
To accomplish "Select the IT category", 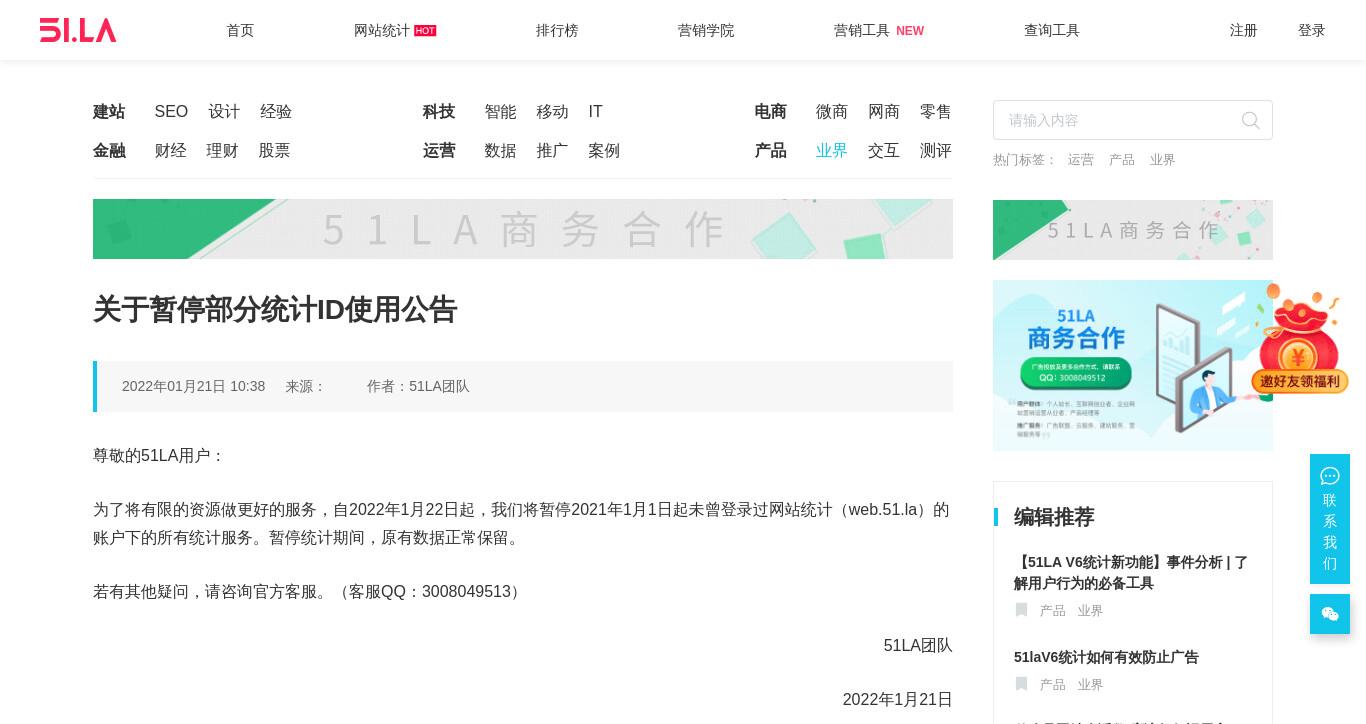I will point(595,112).
